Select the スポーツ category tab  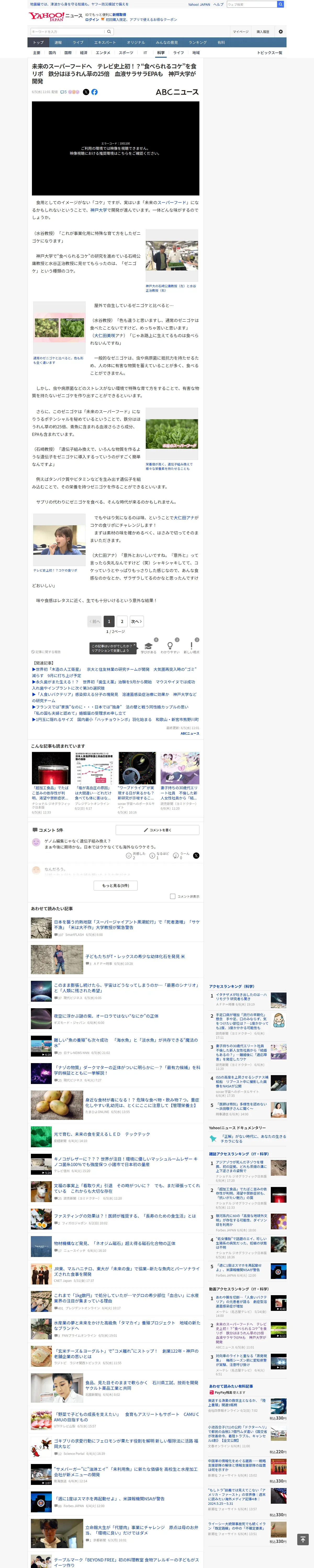126,53
